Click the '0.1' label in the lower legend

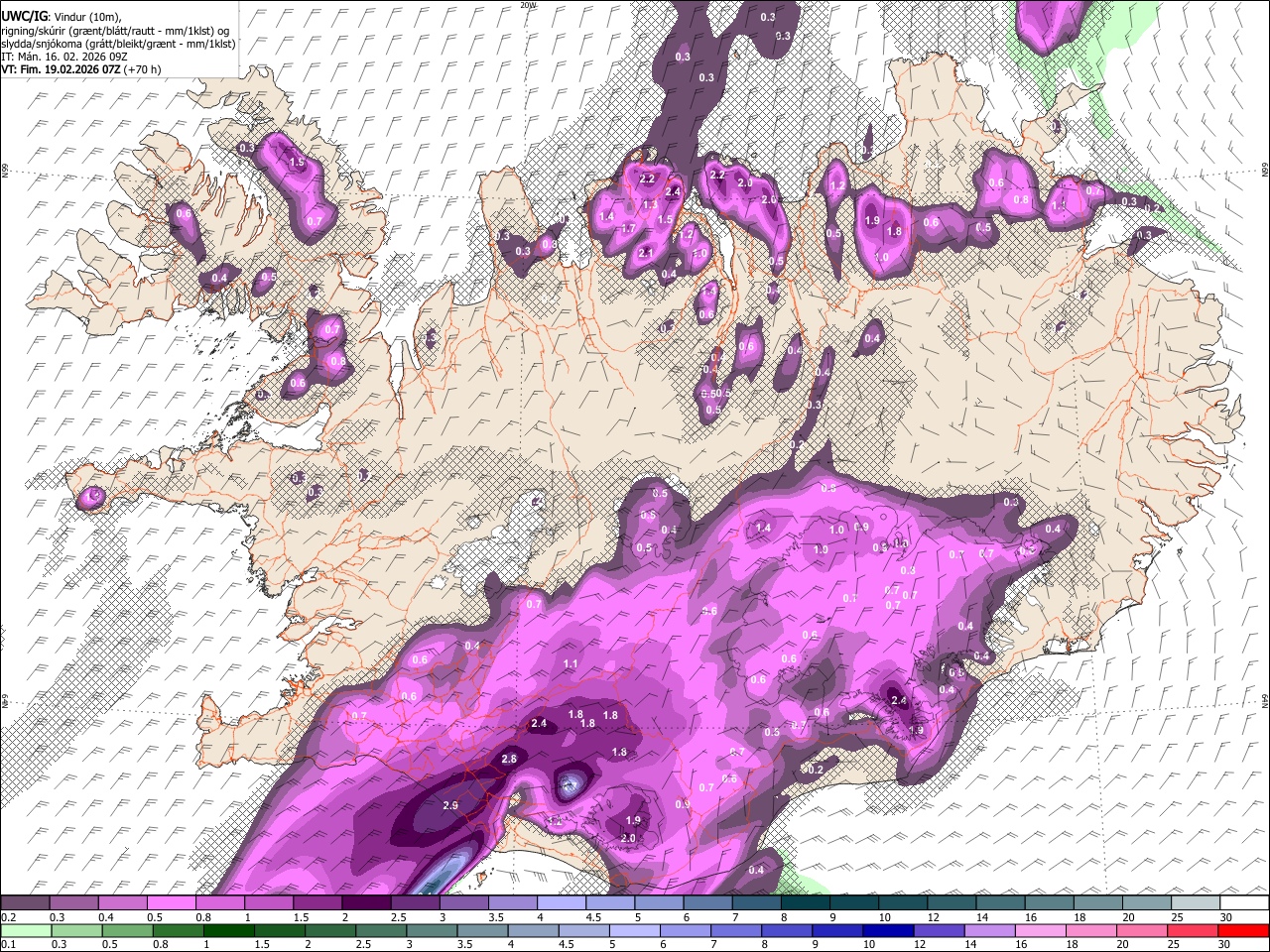8,945
